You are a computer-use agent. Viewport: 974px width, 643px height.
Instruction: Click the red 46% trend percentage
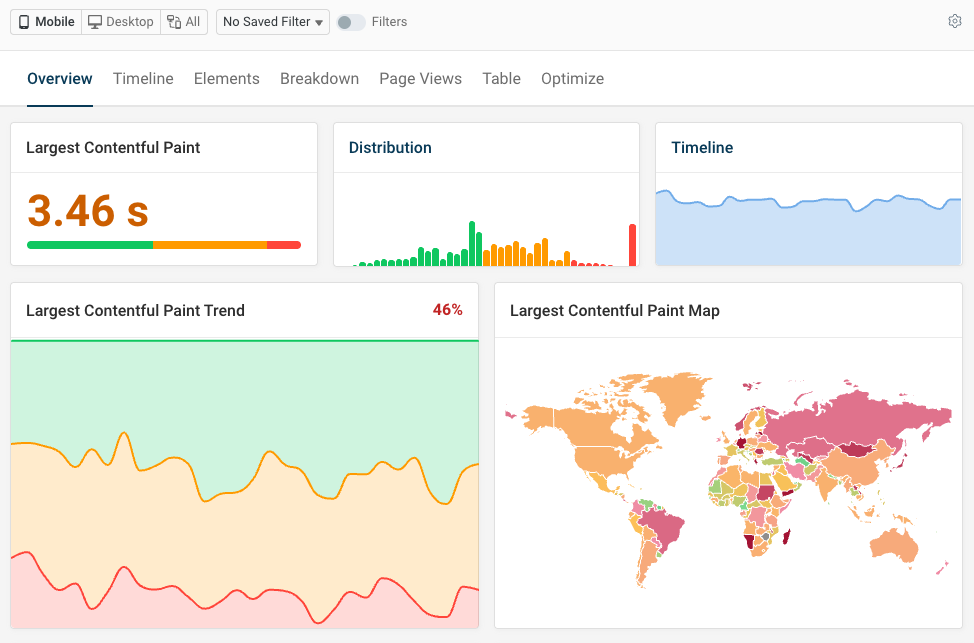pyautogui.click(x=449, y=310)
